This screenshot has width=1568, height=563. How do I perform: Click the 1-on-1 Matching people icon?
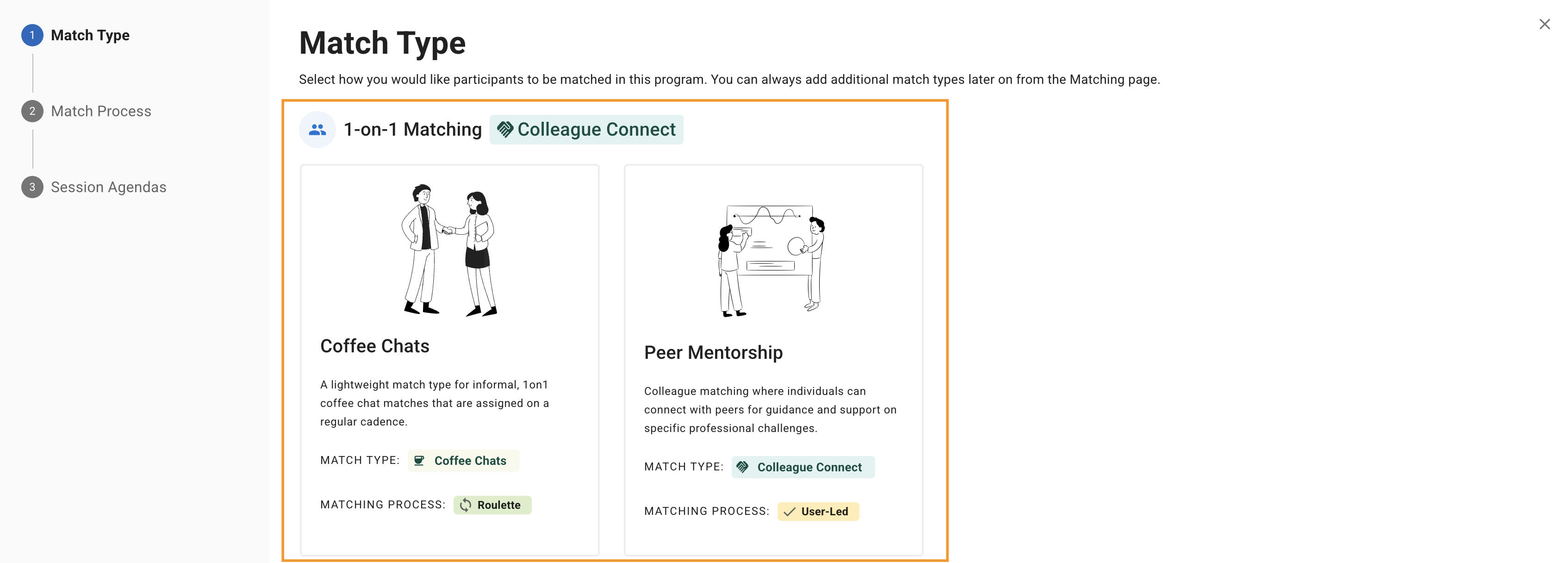[x=317, y=130]
